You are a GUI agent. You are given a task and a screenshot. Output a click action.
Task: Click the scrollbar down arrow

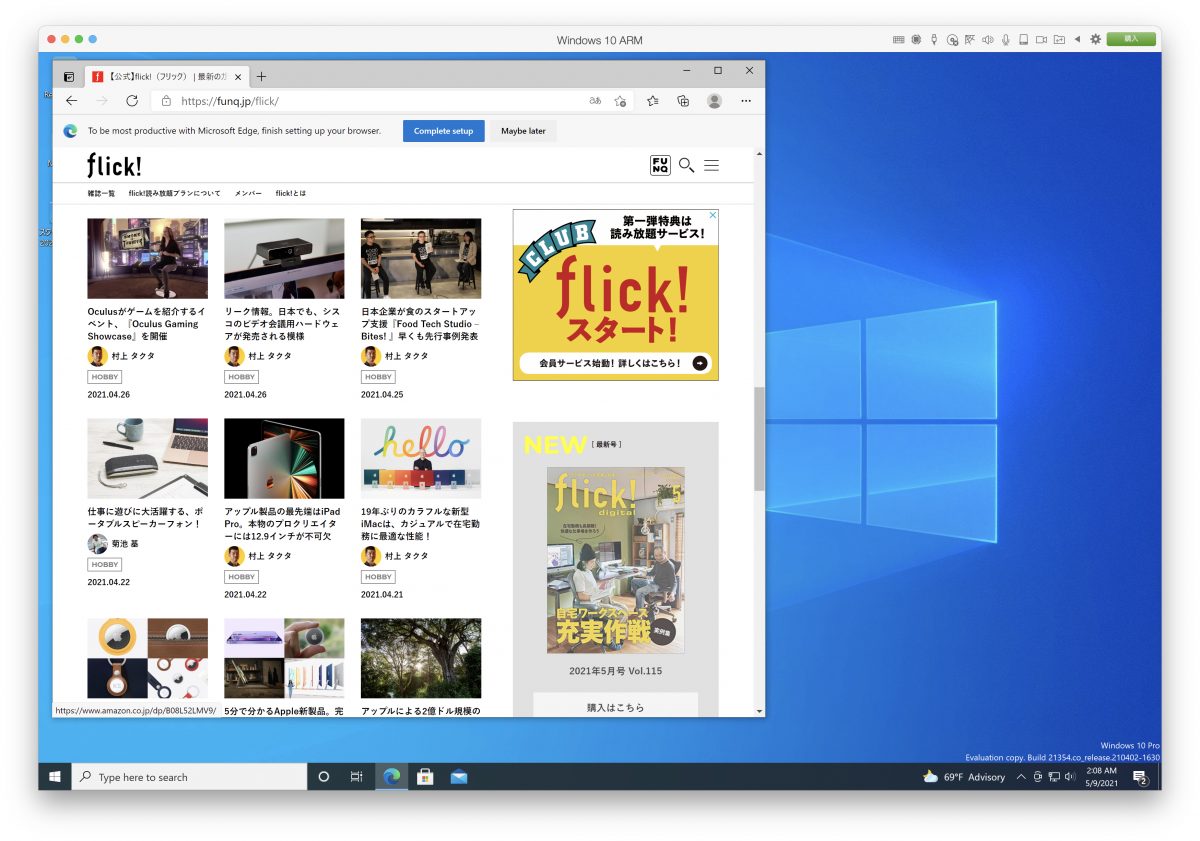point(759,711)
